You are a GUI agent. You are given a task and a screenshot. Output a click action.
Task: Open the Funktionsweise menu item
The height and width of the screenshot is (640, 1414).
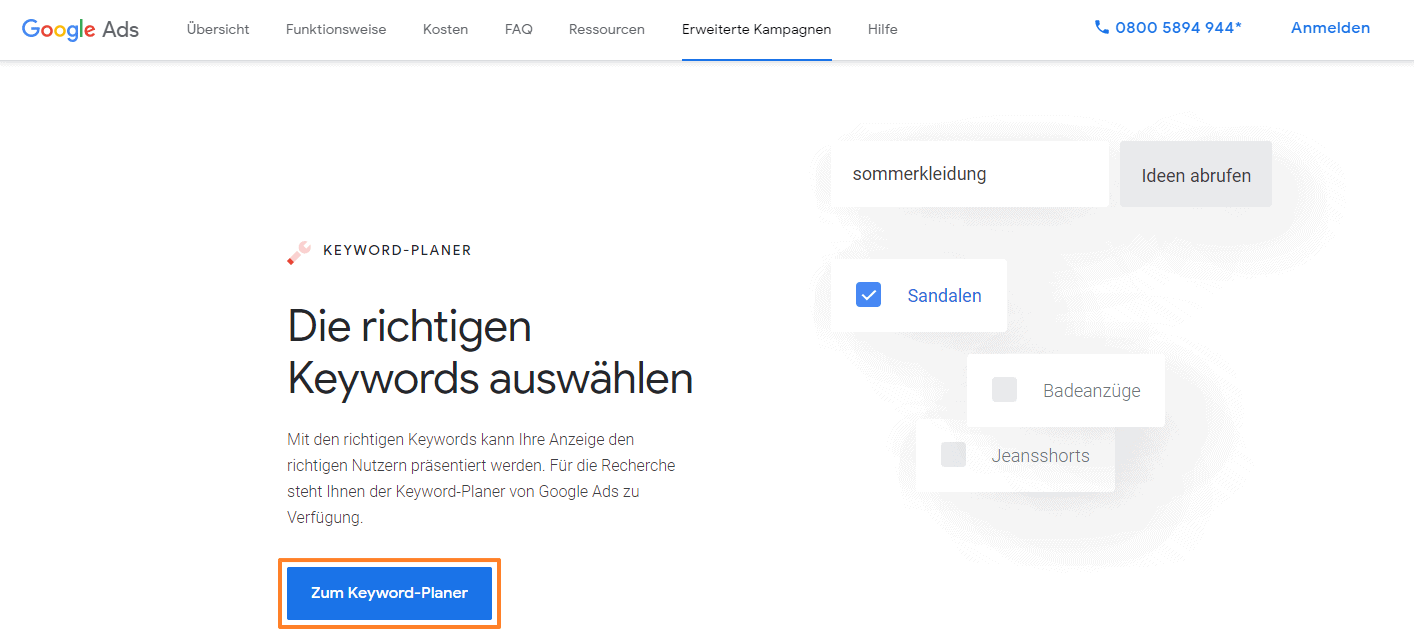336,29
